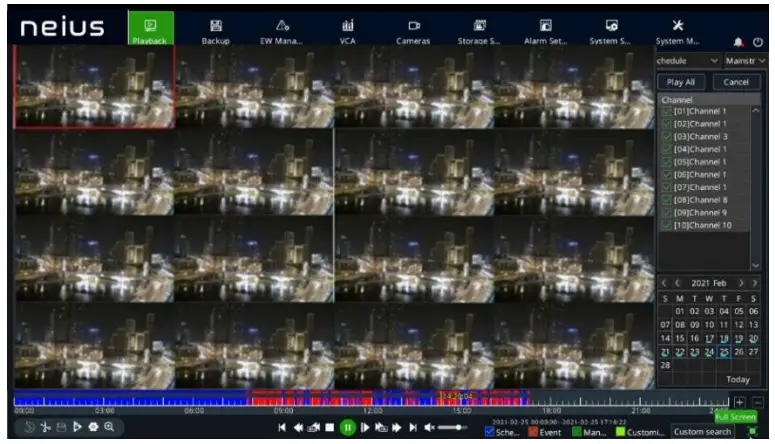Click the timeline at 06:00
Viewport: 775px width, 444px height.
click(x=194, y=401)
